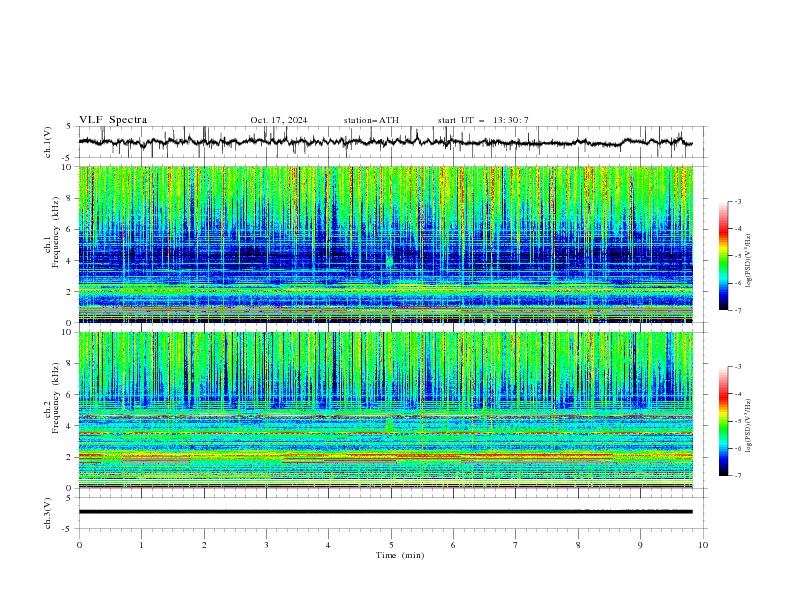The height and width of the screenshot is (612, 792).
Task: Click the 'log(PSD)(V²/Hz)' label beside ch.1 colorbar
Action: tap(749, 261)
